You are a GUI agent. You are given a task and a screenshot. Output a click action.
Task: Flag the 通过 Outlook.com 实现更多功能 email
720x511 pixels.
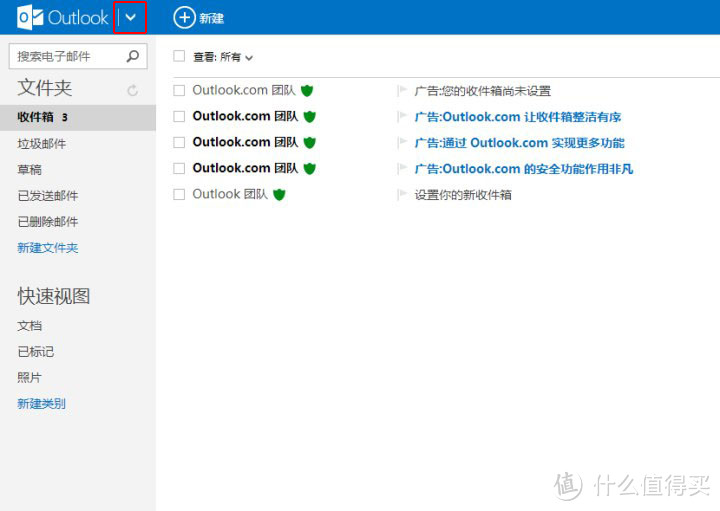coord(403,142)
